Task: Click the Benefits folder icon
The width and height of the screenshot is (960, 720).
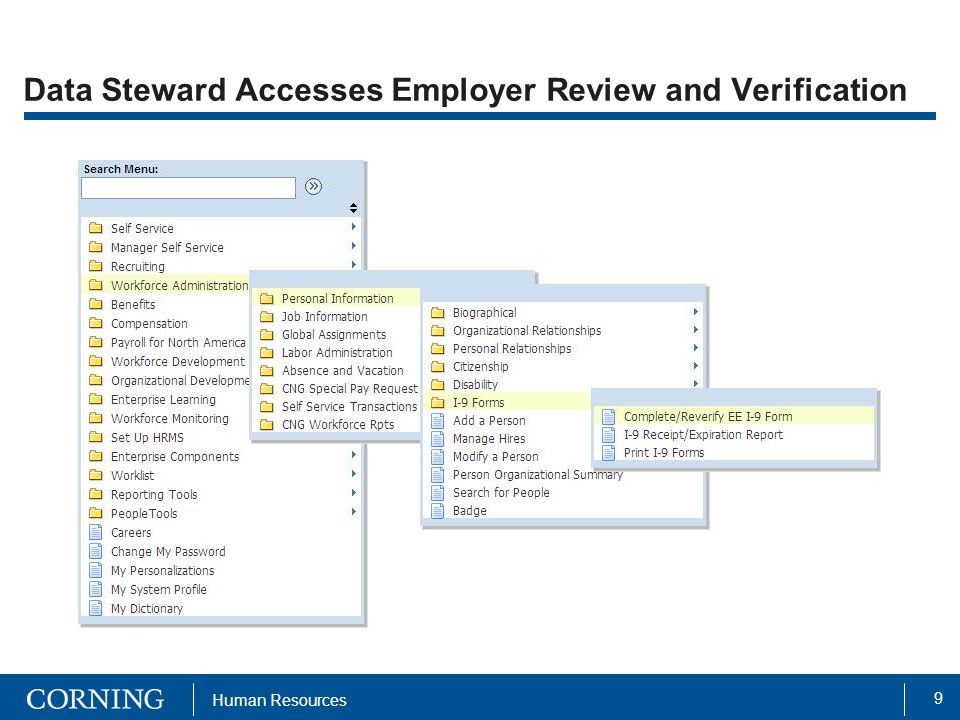Action: tap(96, 304)
